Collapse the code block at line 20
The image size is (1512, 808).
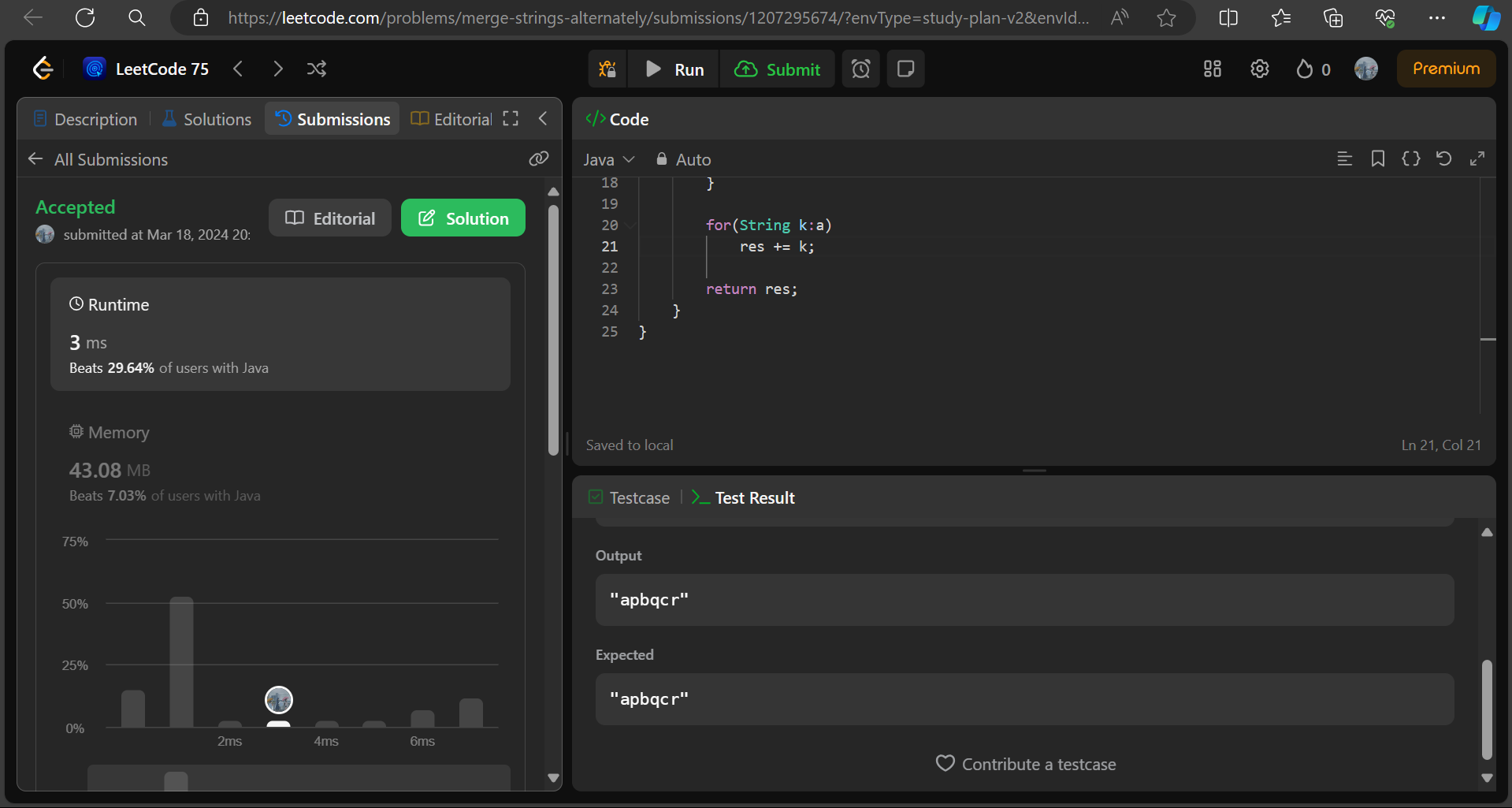point(630,225)
